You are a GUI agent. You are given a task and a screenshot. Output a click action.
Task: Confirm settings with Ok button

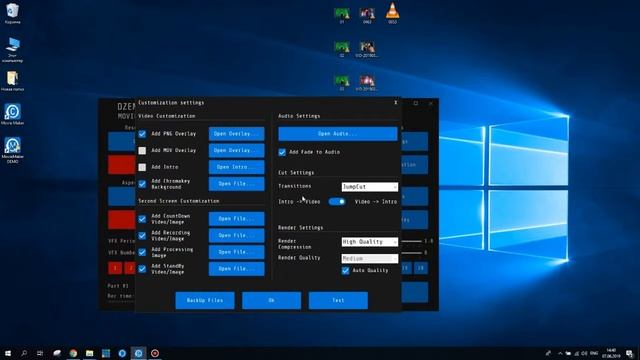coord(271,300)
